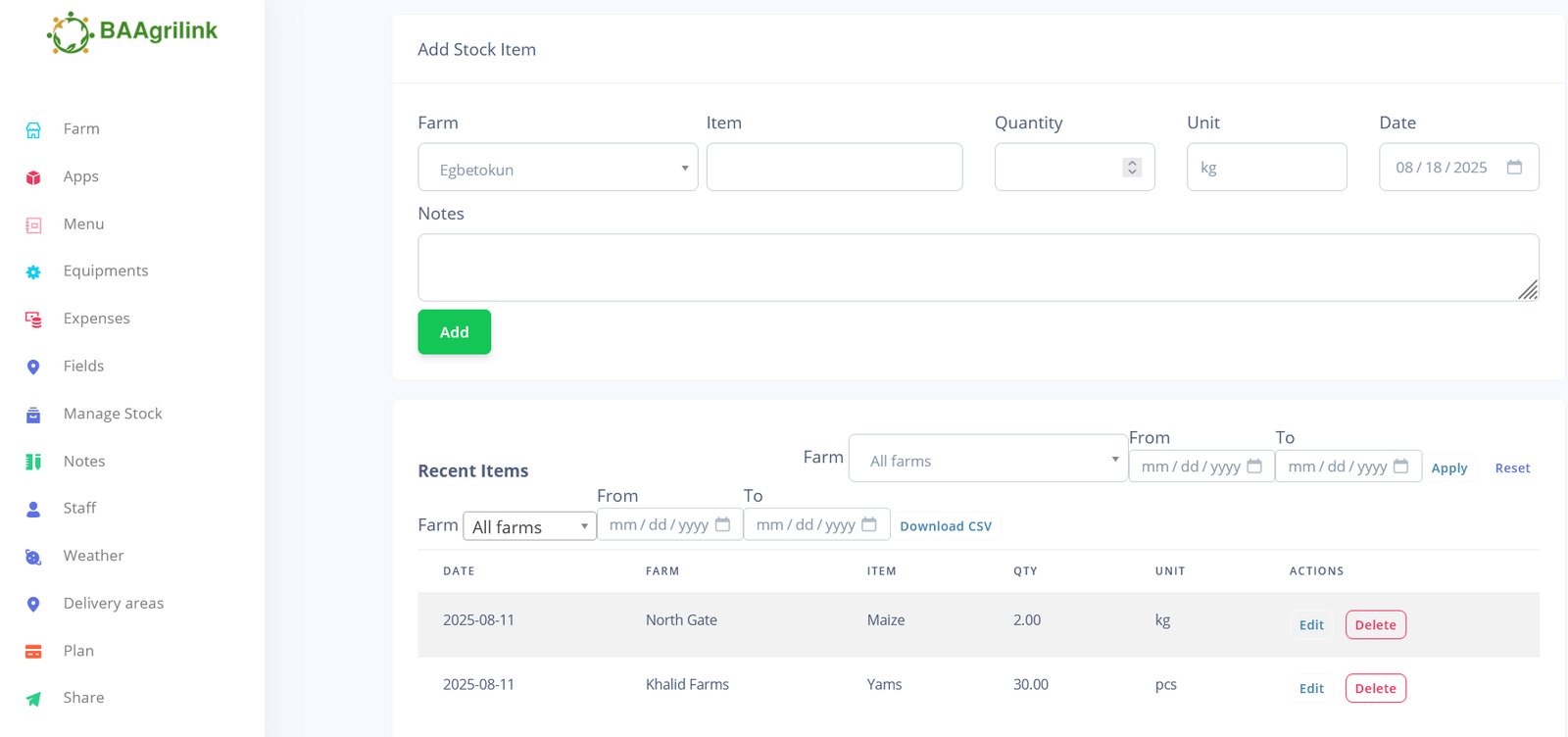The height and width of the screenshot is (737, 1568).
Task: Click the Equipments gear icon
Action: pos(33,272)
